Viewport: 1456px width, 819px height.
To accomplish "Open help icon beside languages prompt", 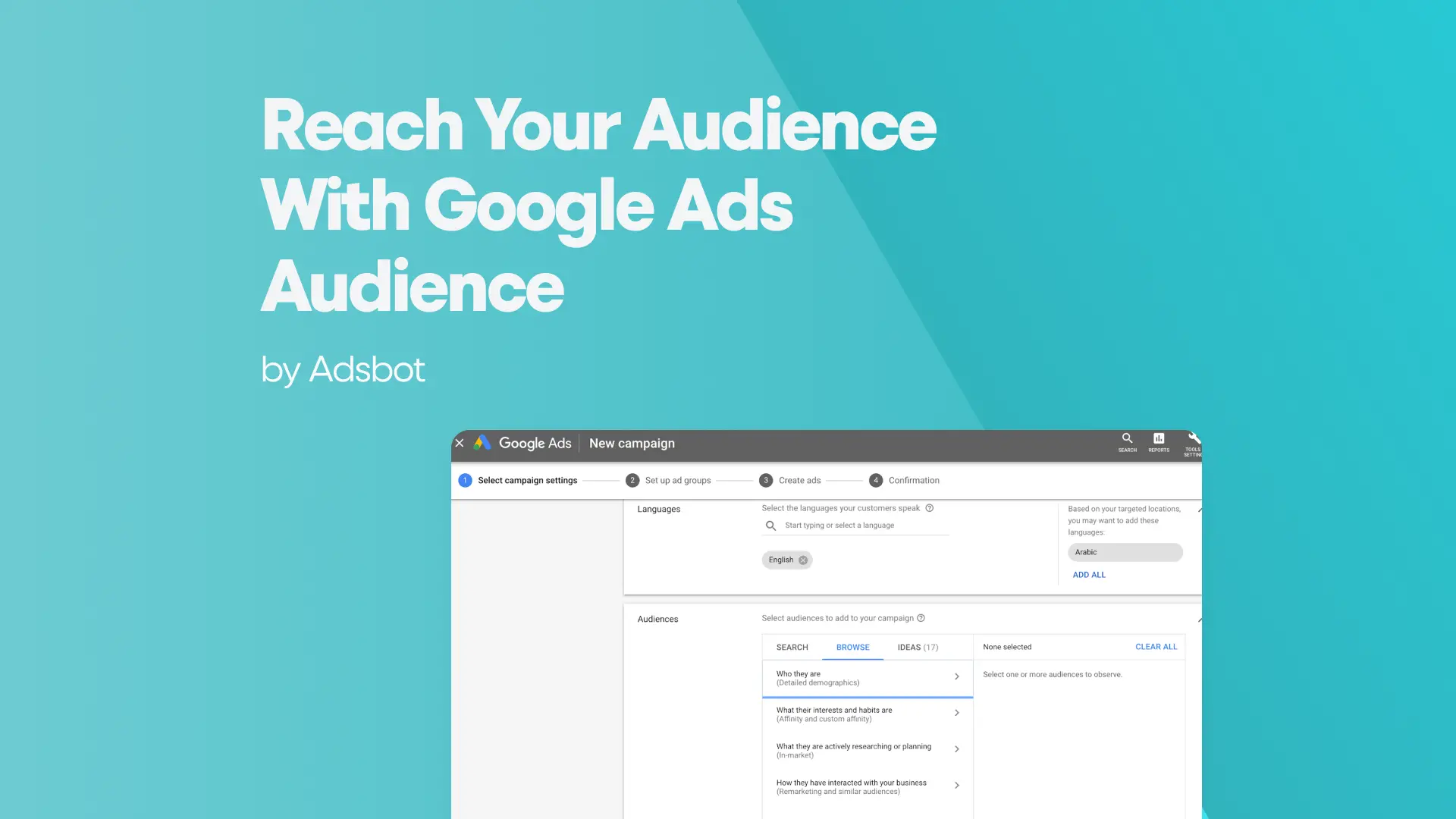I will [x=930, y=508].
